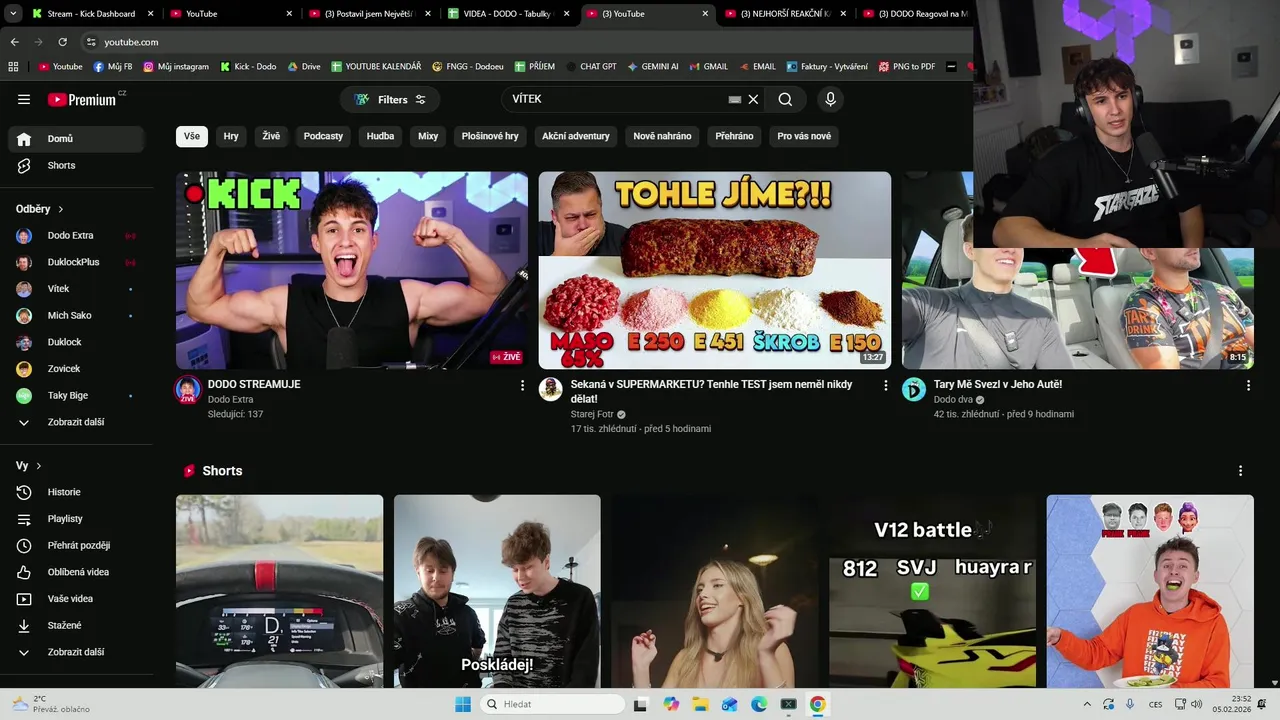Screen dimensions: 1280x720
Task: Select the Mixy chip
Action: [x=428, y=136]
